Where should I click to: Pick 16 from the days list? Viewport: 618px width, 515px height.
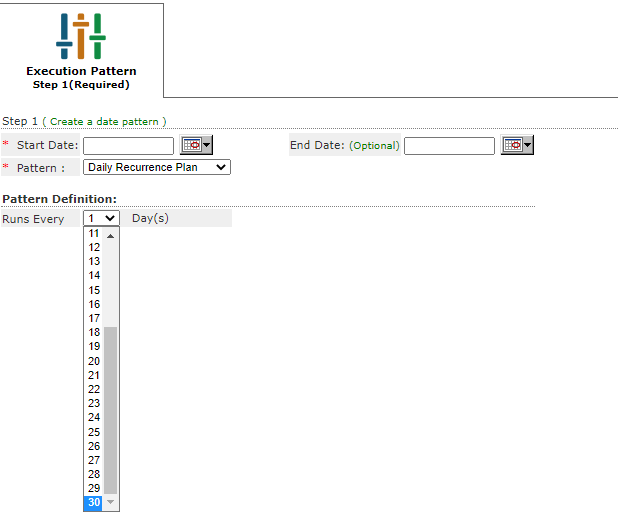pyautogui.click(x=94, y=304)
